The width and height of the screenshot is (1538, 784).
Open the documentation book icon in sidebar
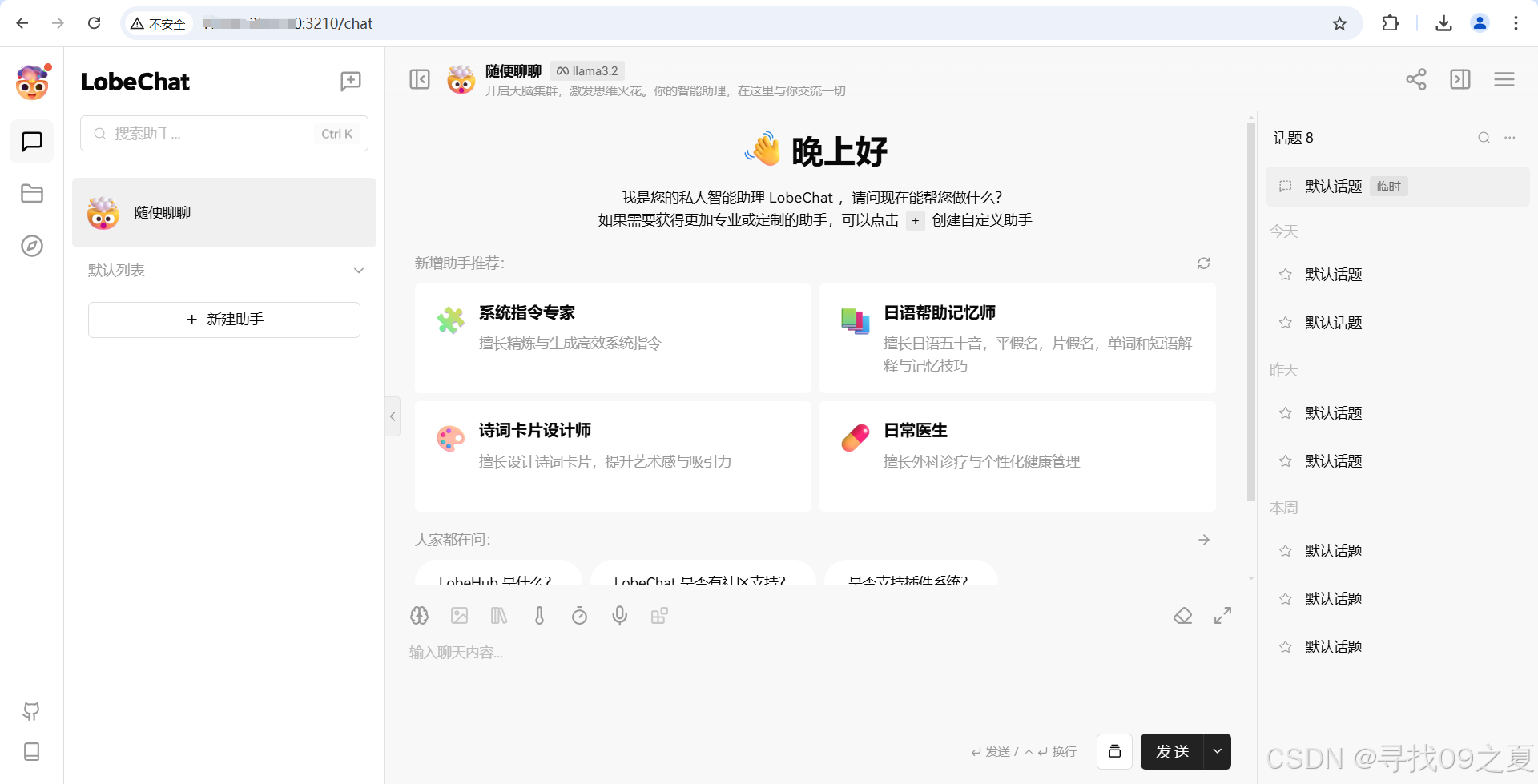(x=32, y=751)
